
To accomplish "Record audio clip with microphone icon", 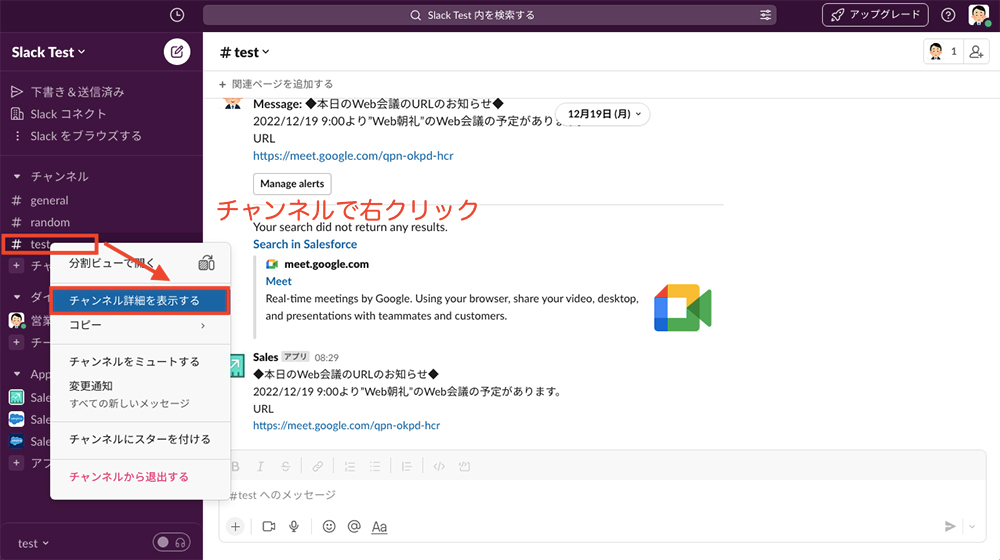I will (294, 526).
